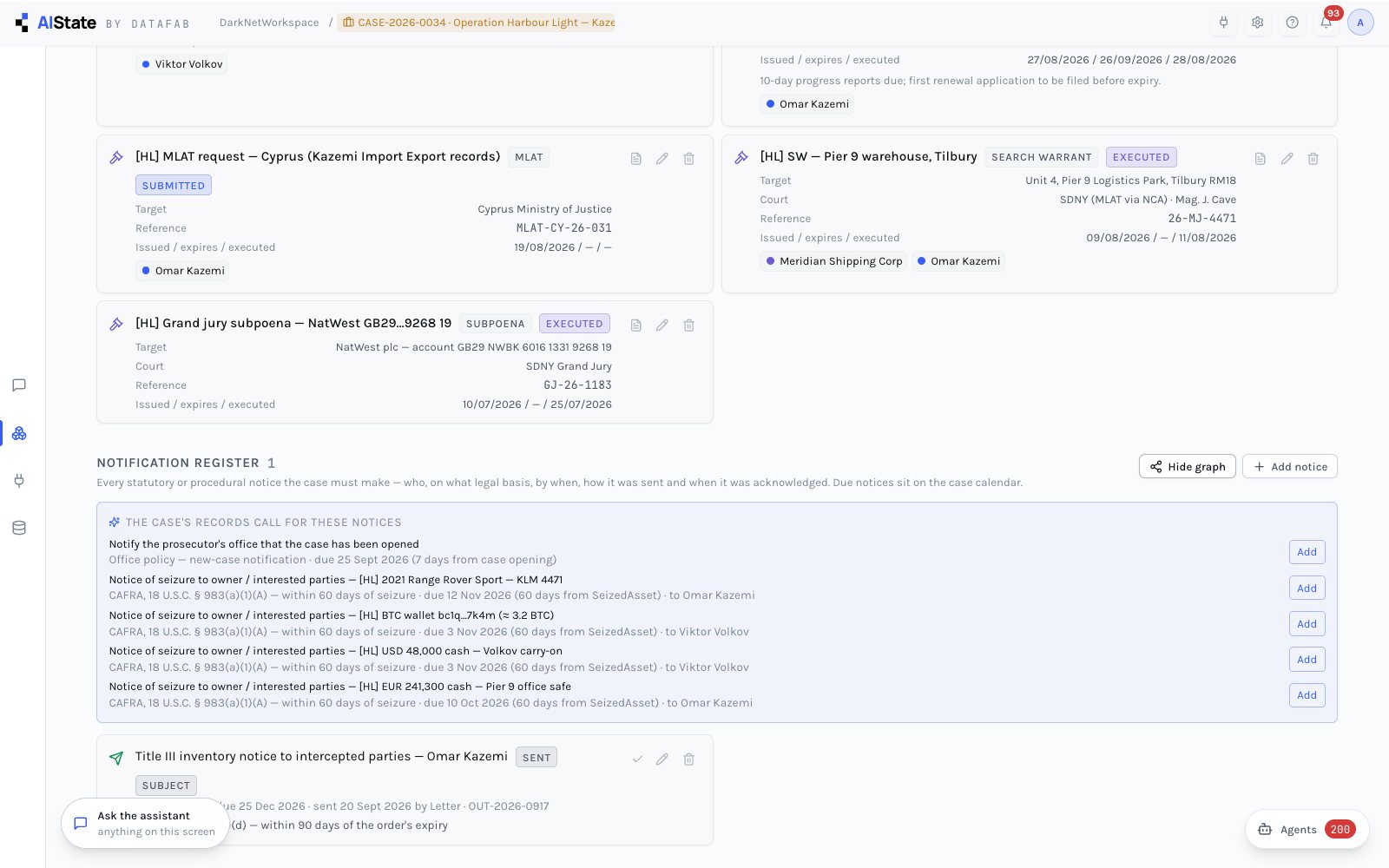The height and width of the screenshot is (868, 1389).
Task: Delete the Grand jury subpoena NatWest card
Action: (x=689, y=325)
